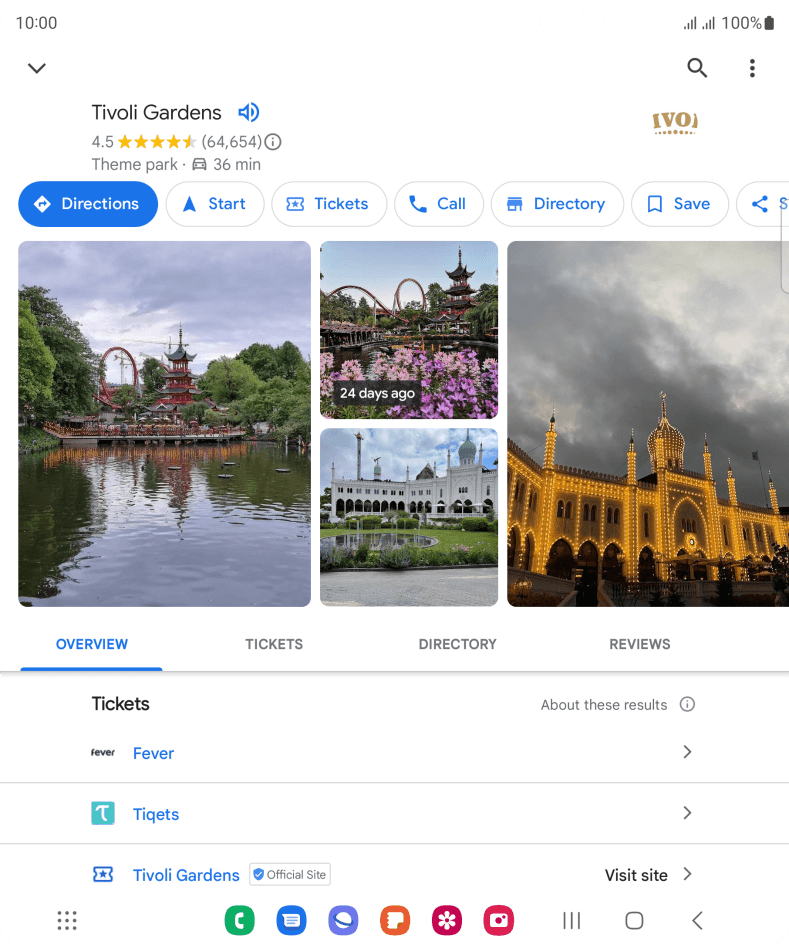Save Tivoli Gardens to a list
789x948 pixels.
tap(680, 204)
